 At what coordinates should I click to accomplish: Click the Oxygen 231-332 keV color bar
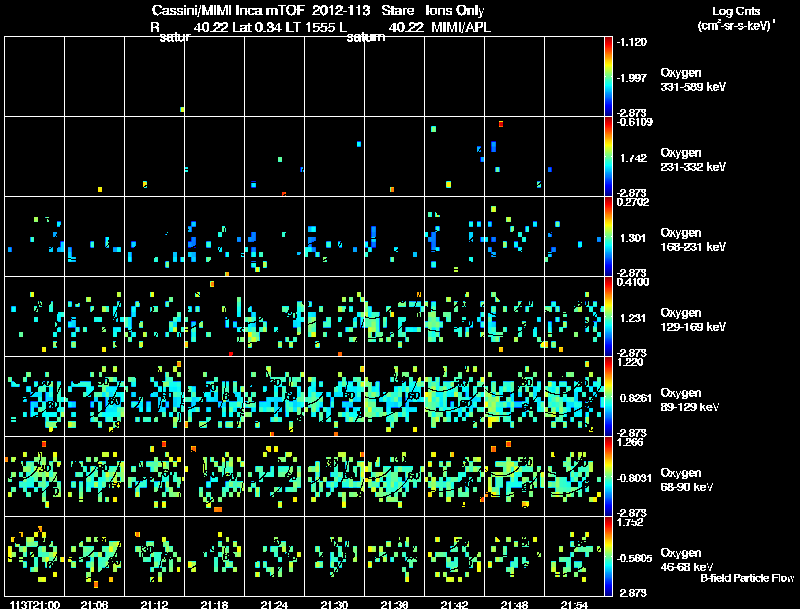pyautogui.click(x=608, y=157)
